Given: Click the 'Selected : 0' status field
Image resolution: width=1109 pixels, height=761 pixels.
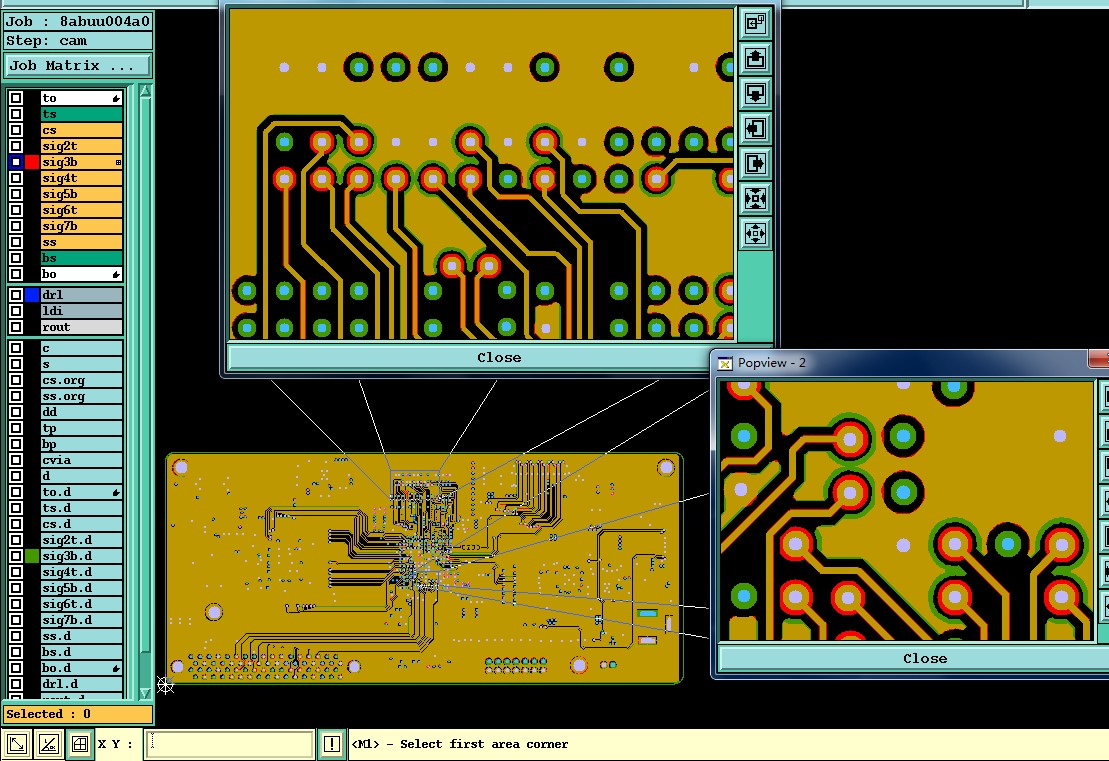Looking at the screenshot, I should point(78,714).
